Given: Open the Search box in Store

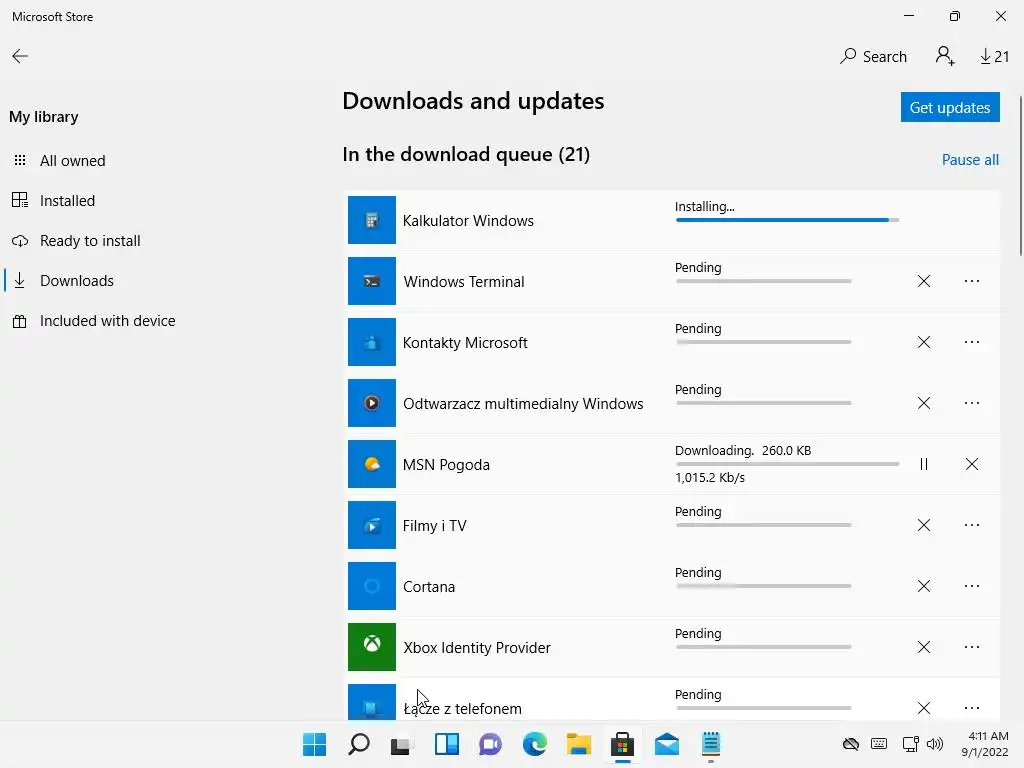Looking at the screenshot, I should (x=873, y=57).
